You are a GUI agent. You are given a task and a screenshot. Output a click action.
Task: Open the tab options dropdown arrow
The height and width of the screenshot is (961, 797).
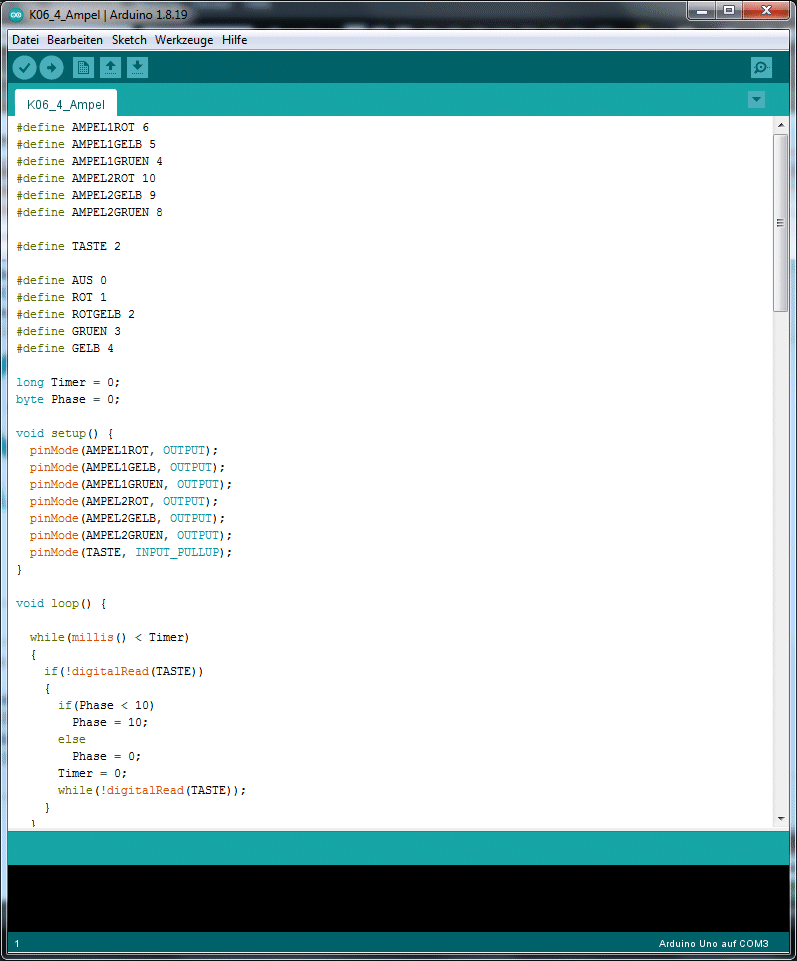tap(757, 99)
